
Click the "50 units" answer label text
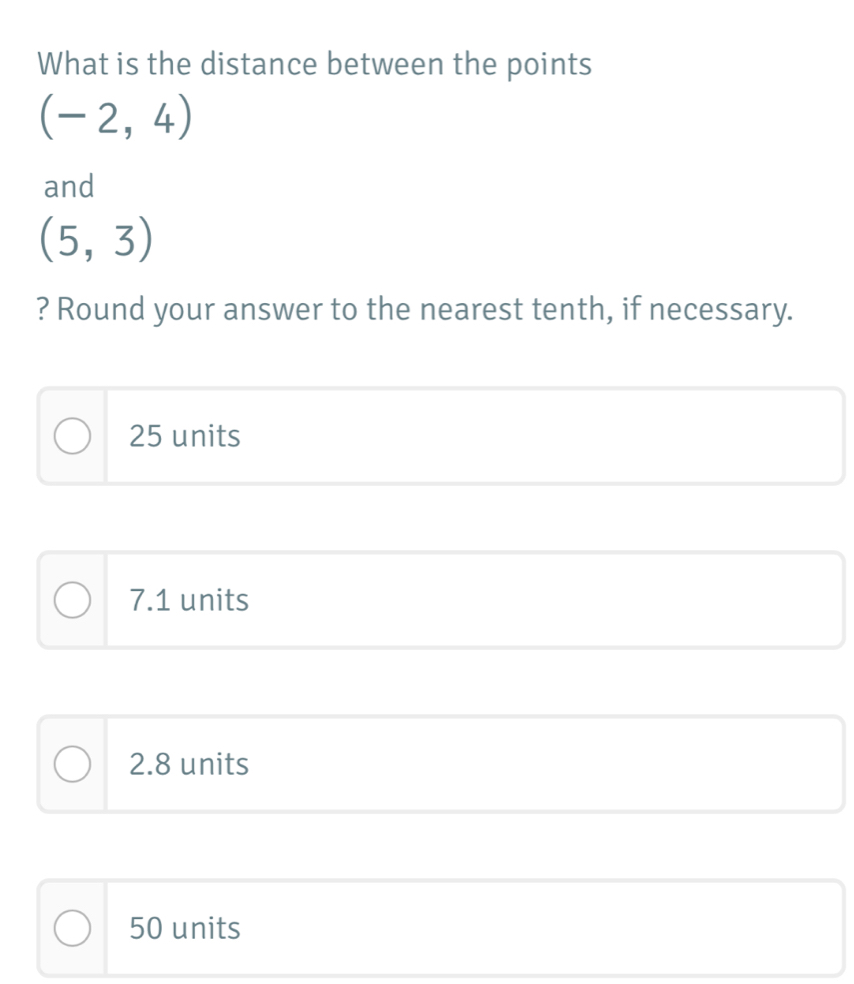pyautogui.click(x=185, y=929)
